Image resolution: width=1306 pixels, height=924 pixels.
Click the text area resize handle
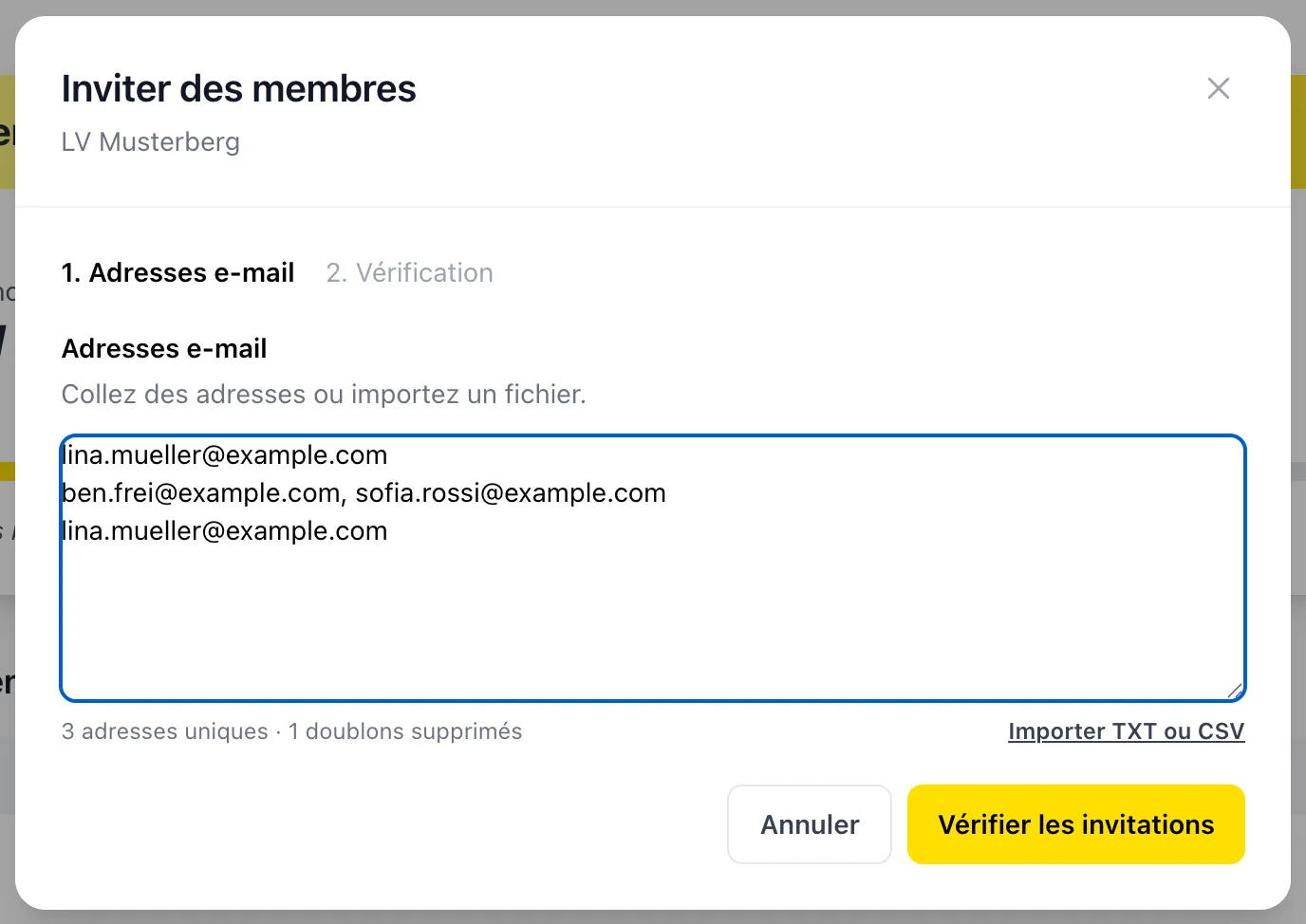pyautogui.click(x=1234, y=691)
